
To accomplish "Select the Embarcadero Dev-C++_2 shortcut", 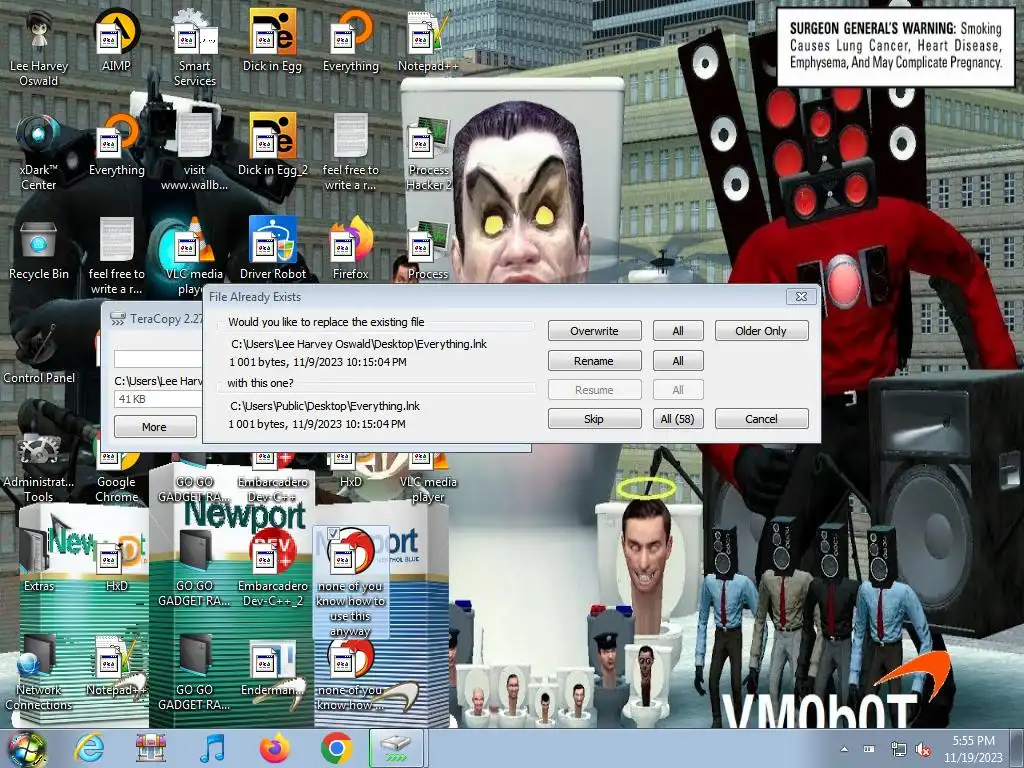I will pyautogui.click(x=272, y=568).
